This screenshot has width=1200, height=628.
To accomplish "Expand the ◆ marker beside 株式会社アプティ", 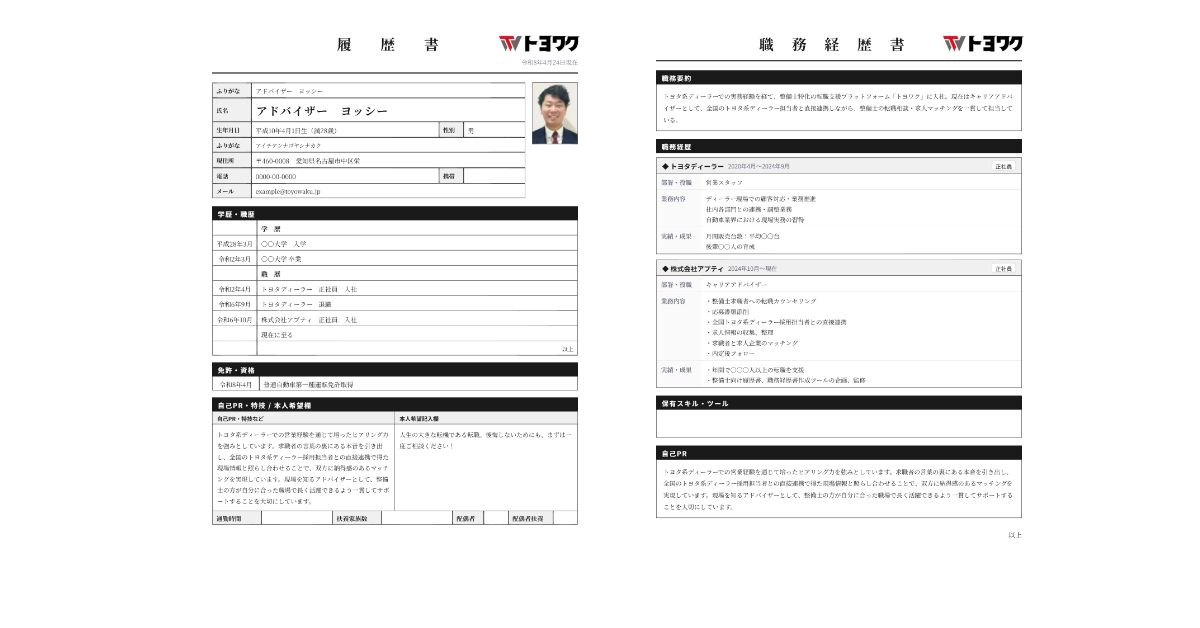I will pos(663,267).
